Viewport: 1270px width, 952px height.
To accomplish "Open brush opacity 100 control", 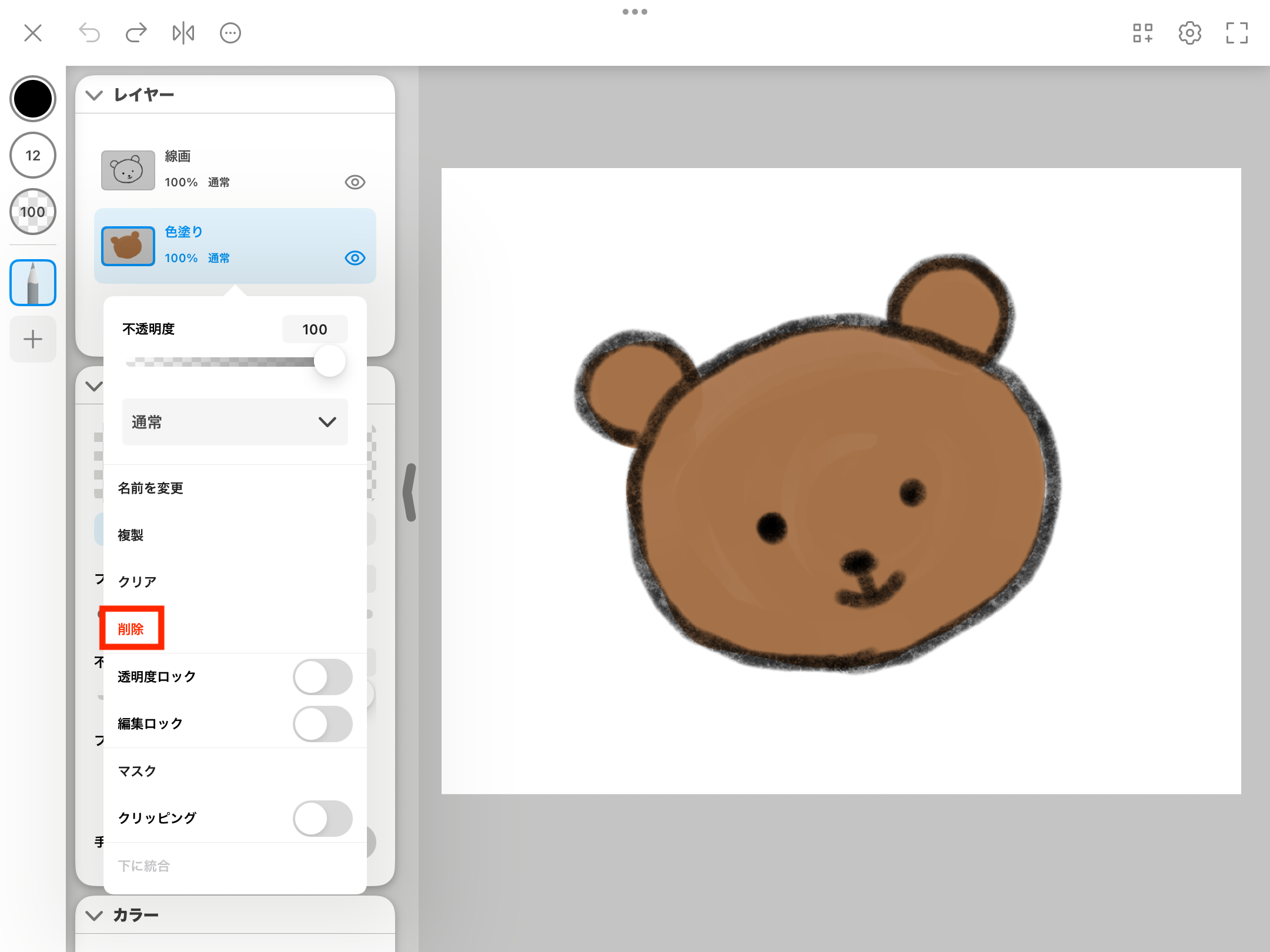I will tap(33, 212).
